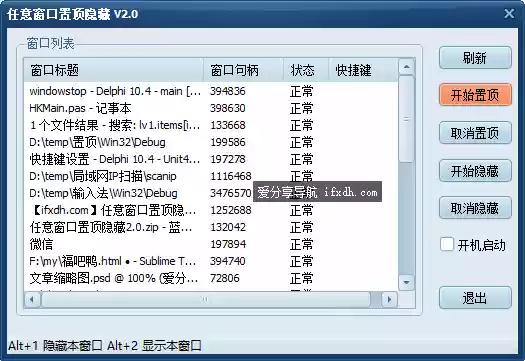525x361 pixels.
Task: Select the D:\temp\局域网IP扫描\scanip row
Action: (211, 176)
